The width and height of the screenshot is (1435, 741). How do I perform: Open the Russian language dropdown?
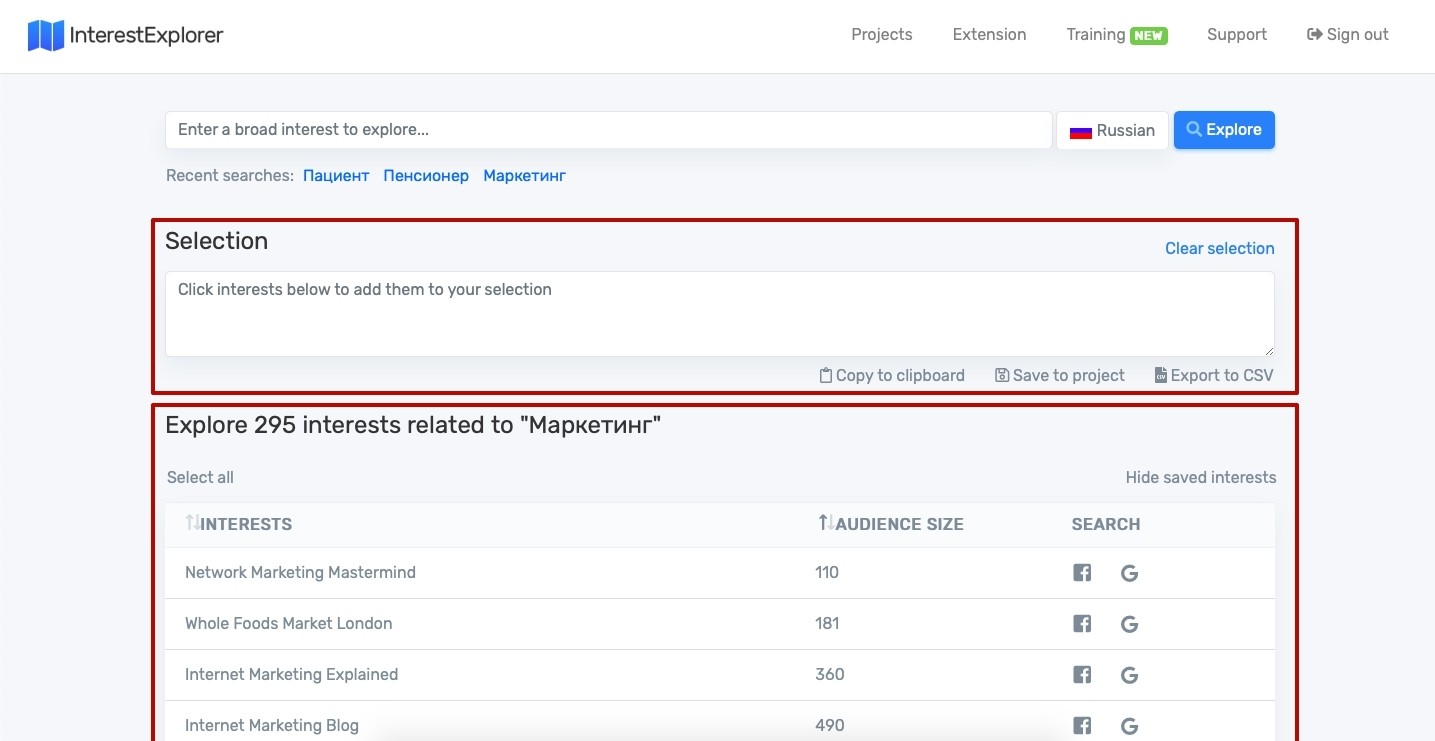tap(1112, 130)
